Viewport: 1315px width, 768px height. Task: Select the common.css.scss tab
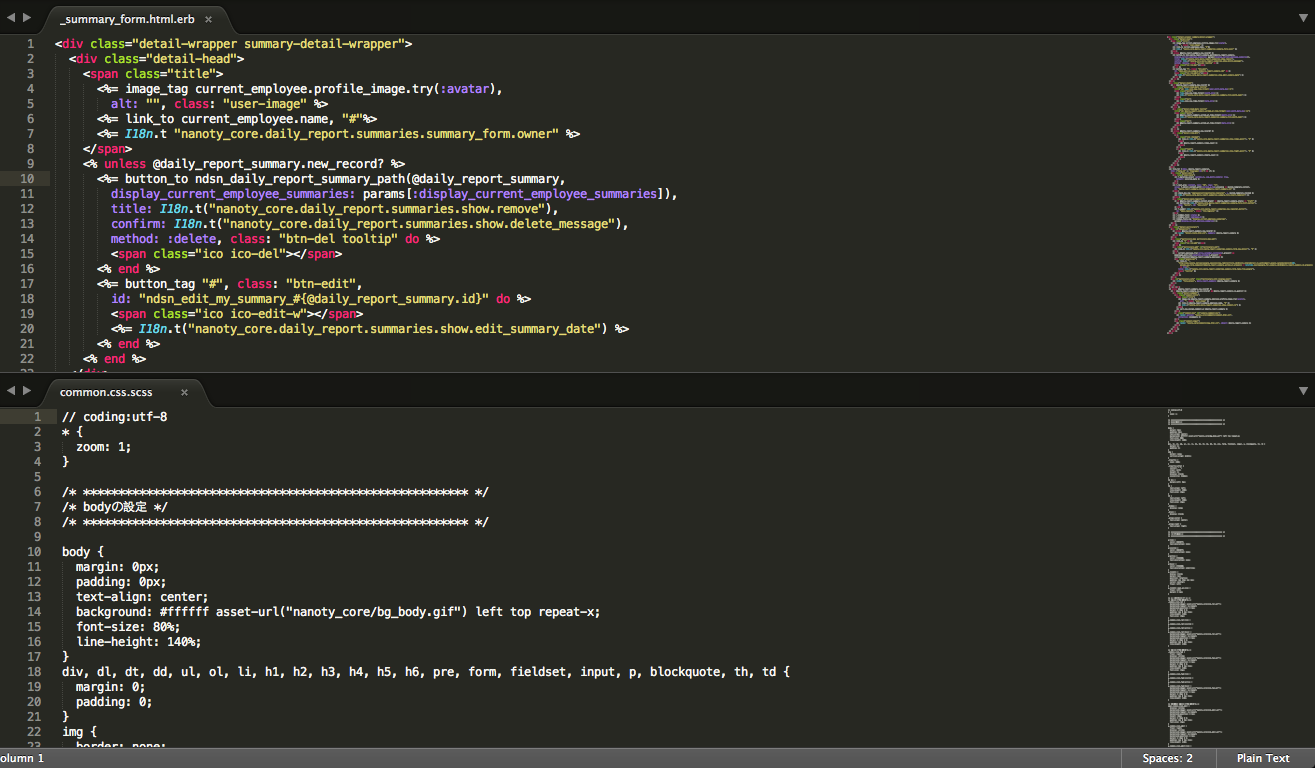tap(106, 392)
